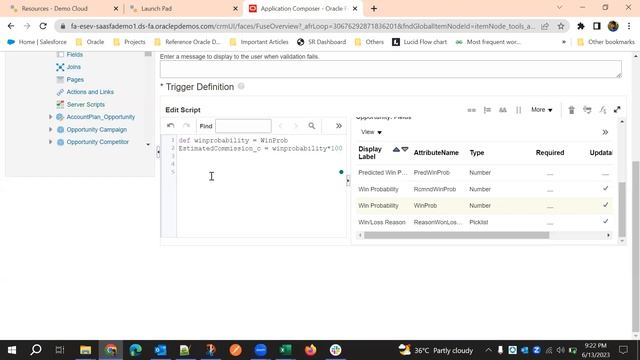Click the Find magnifier search icon

click(312, 126)
